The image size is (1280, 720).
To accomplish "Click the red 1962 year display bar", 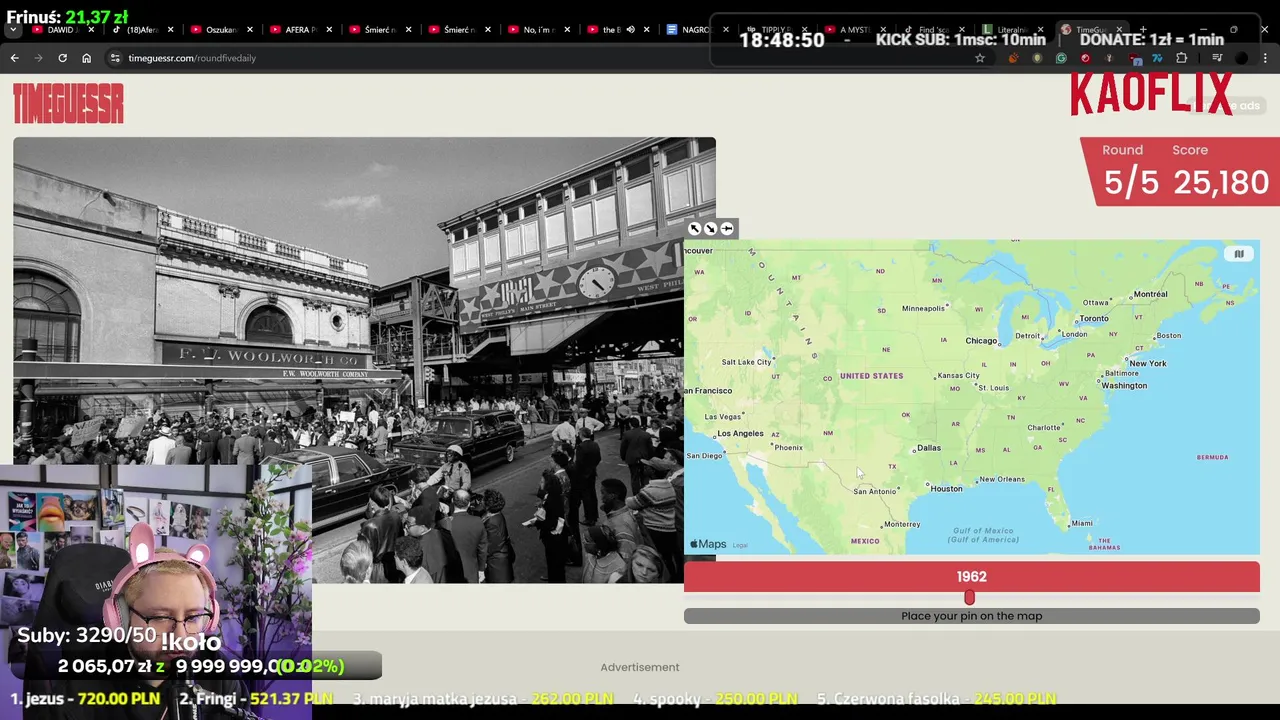I will point(971,577).
